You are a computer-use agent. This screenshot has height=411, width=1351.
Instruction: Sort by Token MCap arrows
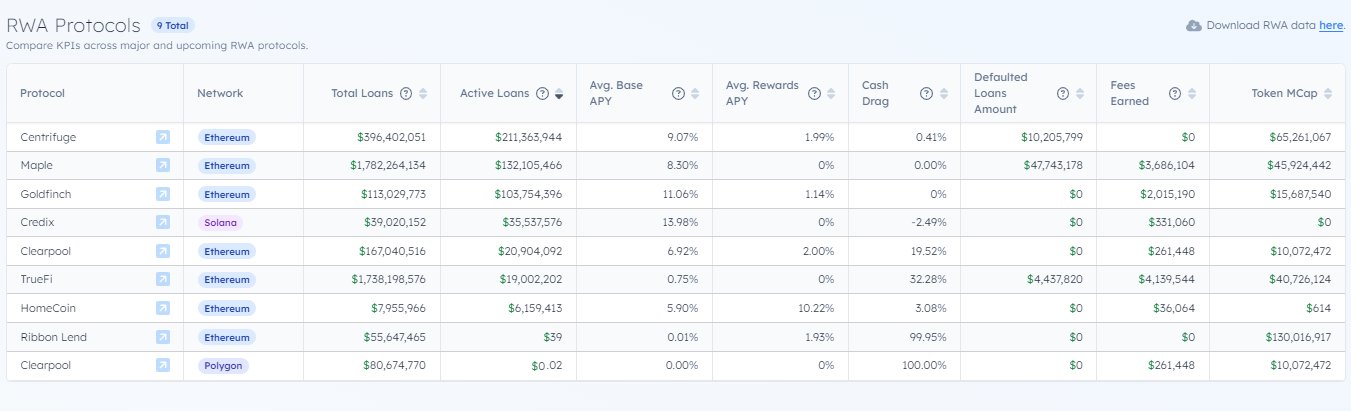point(1328,93)
